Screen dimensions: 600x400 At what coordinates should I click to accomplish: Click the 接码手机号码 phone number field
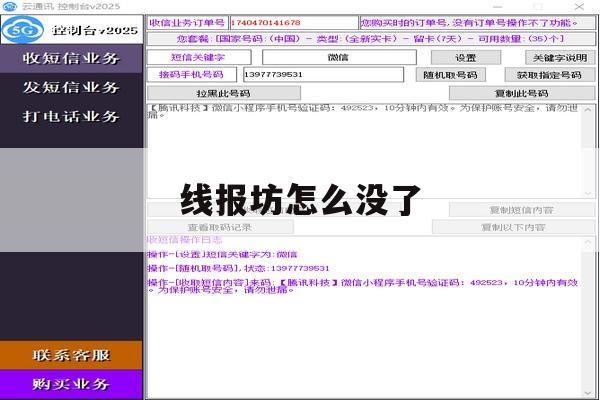(323, 75)
